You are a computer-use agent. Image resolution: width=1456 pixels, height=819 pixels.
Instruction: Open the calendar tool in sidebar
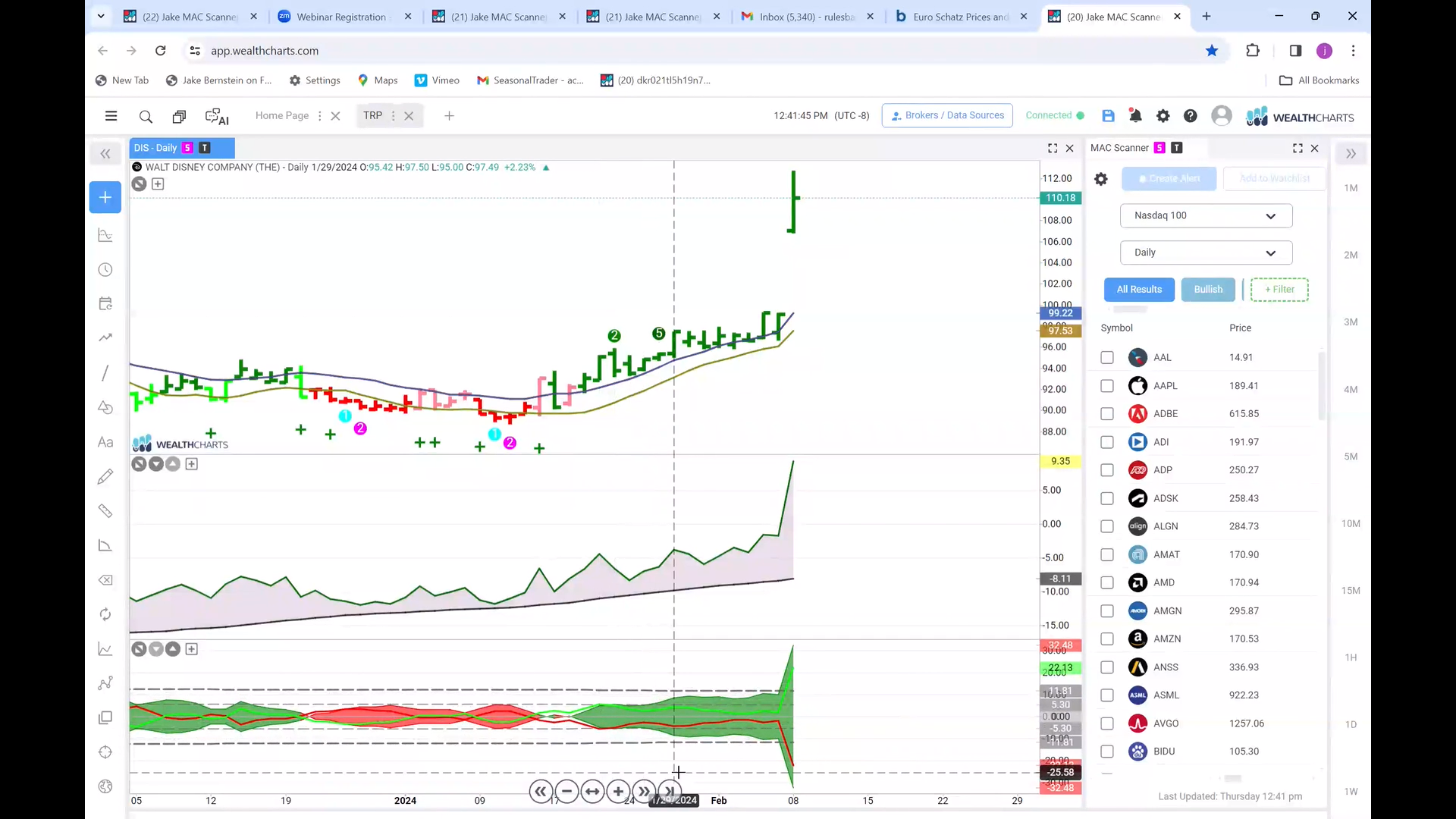(x=105, y=303)
